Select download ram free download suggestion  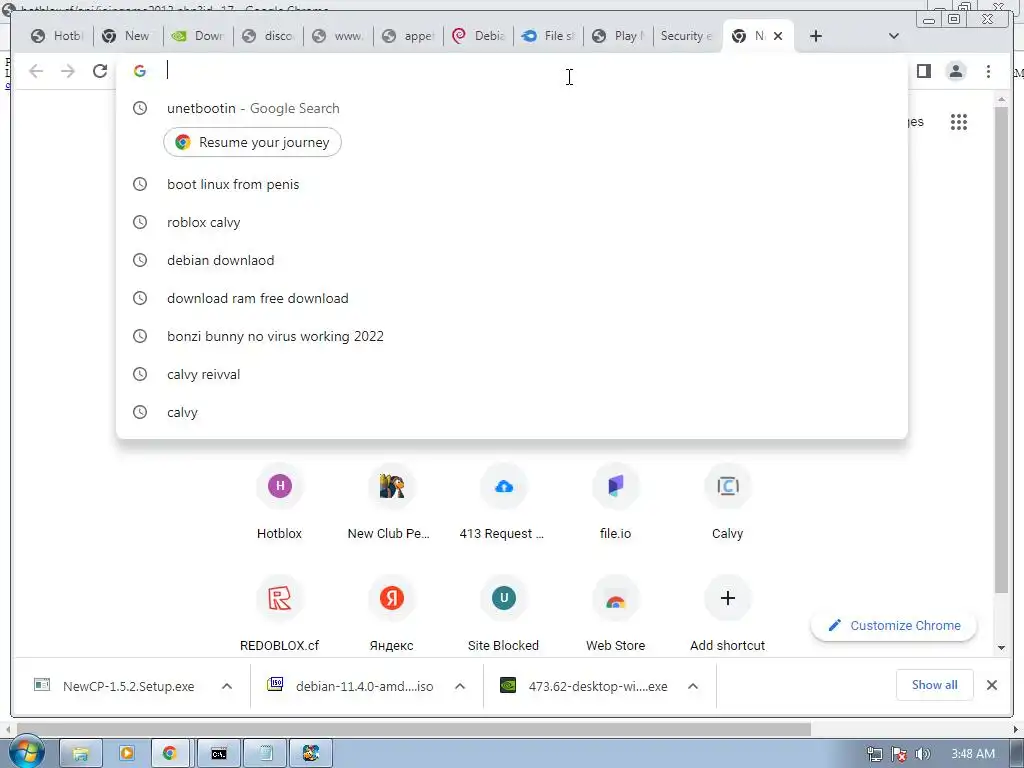click(511, 298)
